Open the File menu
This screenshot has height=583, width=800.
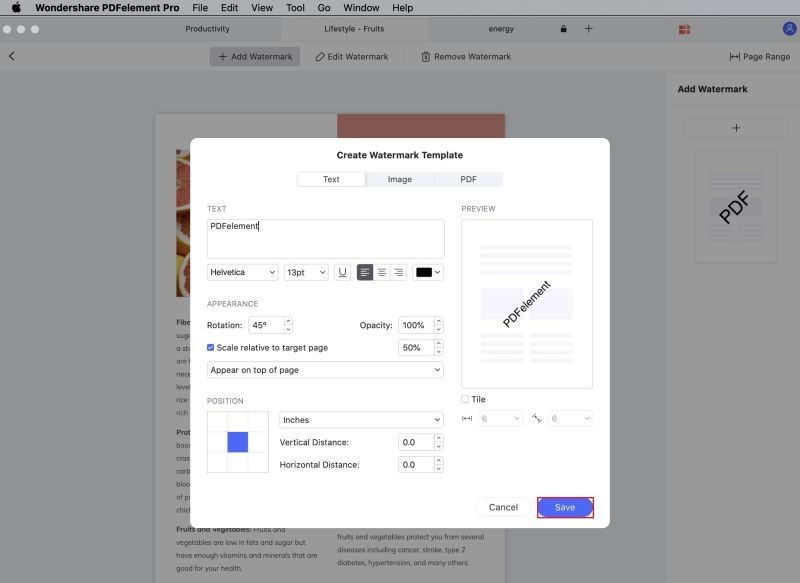tap(200, 8)
